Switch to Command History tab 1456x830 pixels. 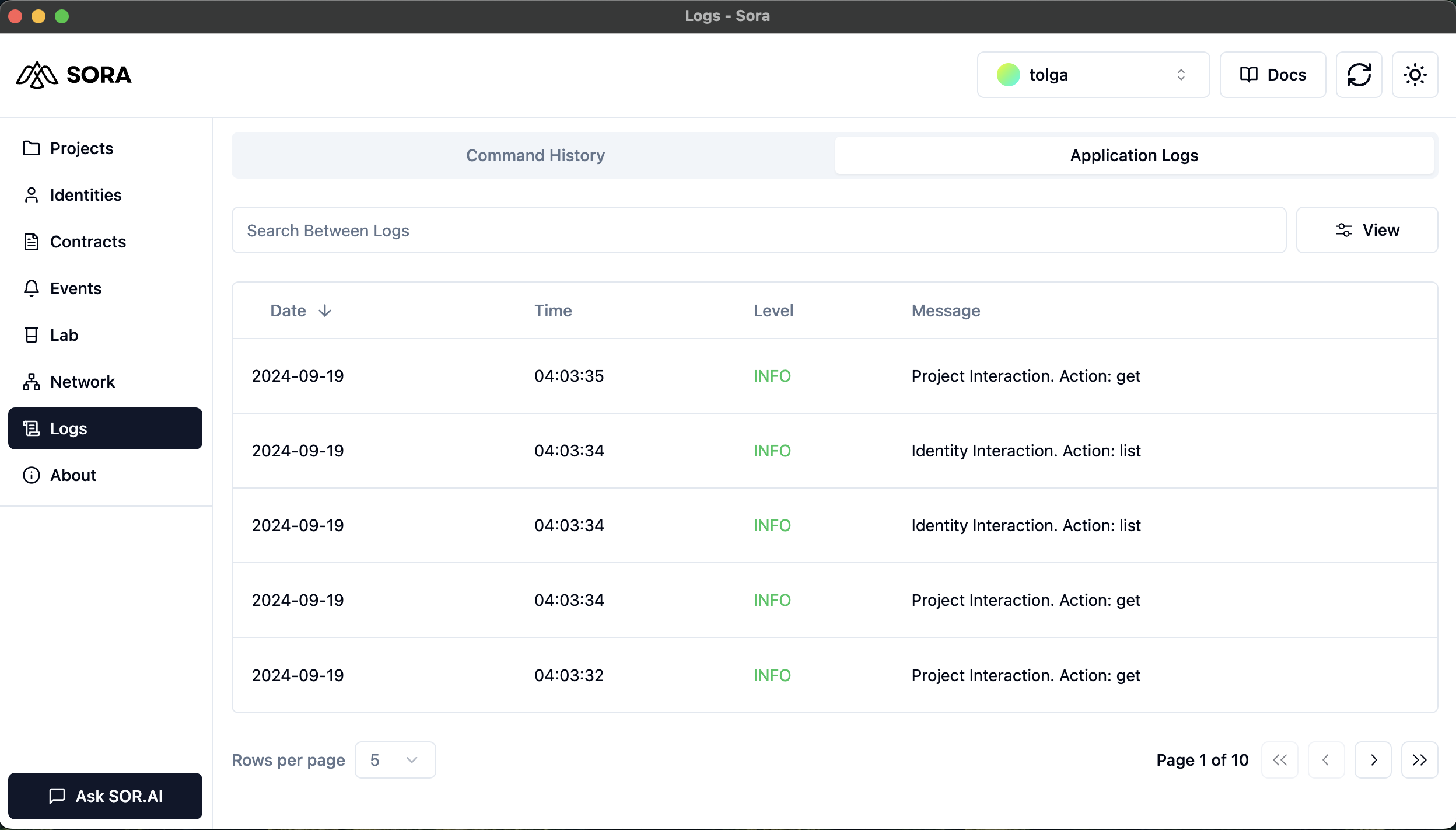(535, 155)
